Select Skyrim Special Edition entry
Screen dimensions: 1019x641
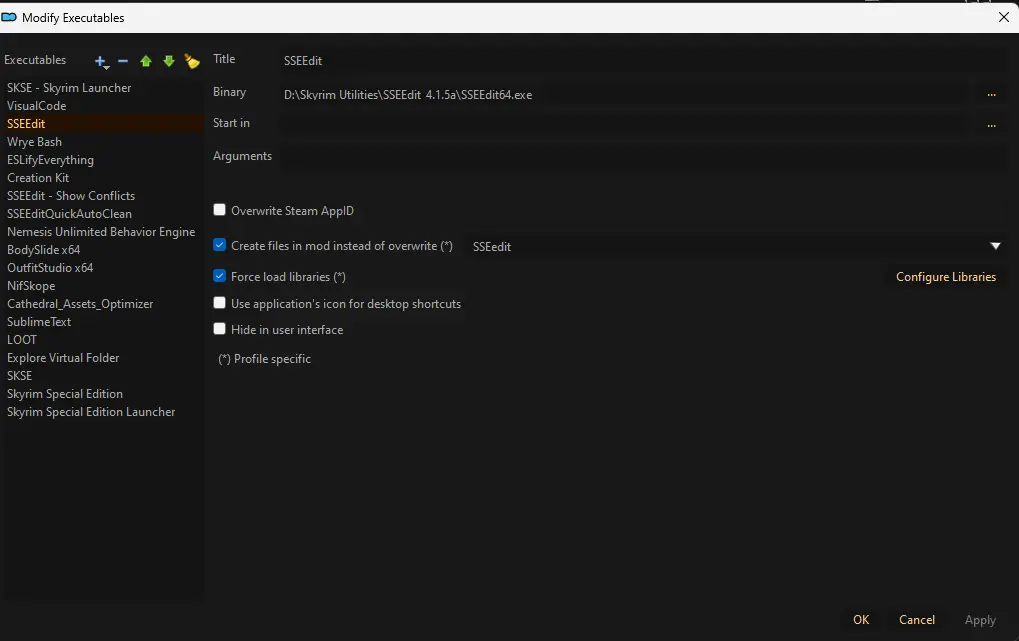102,394
